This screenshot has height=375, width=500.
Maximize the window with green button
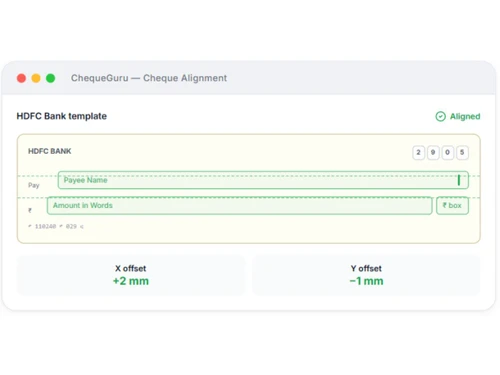point(51,78)
